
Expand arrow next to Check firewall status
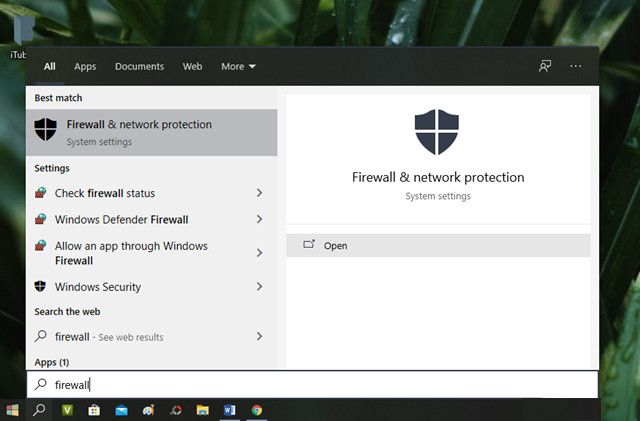[259, 193]
